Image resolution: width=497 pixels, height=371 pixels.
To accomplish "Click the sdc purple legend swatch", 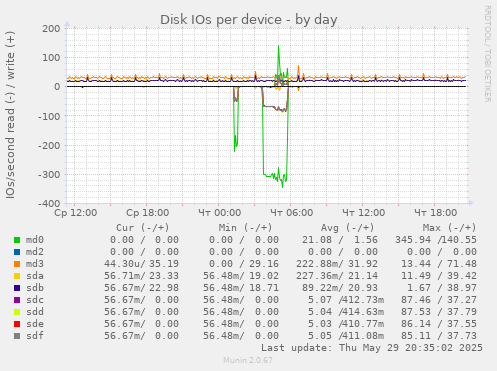I will (17, 300).
